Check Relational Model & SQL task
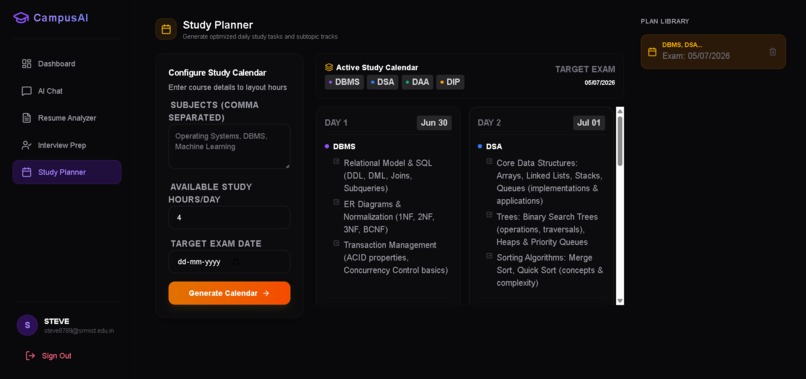Screen dimensions: 806x379 pos(336,161)
